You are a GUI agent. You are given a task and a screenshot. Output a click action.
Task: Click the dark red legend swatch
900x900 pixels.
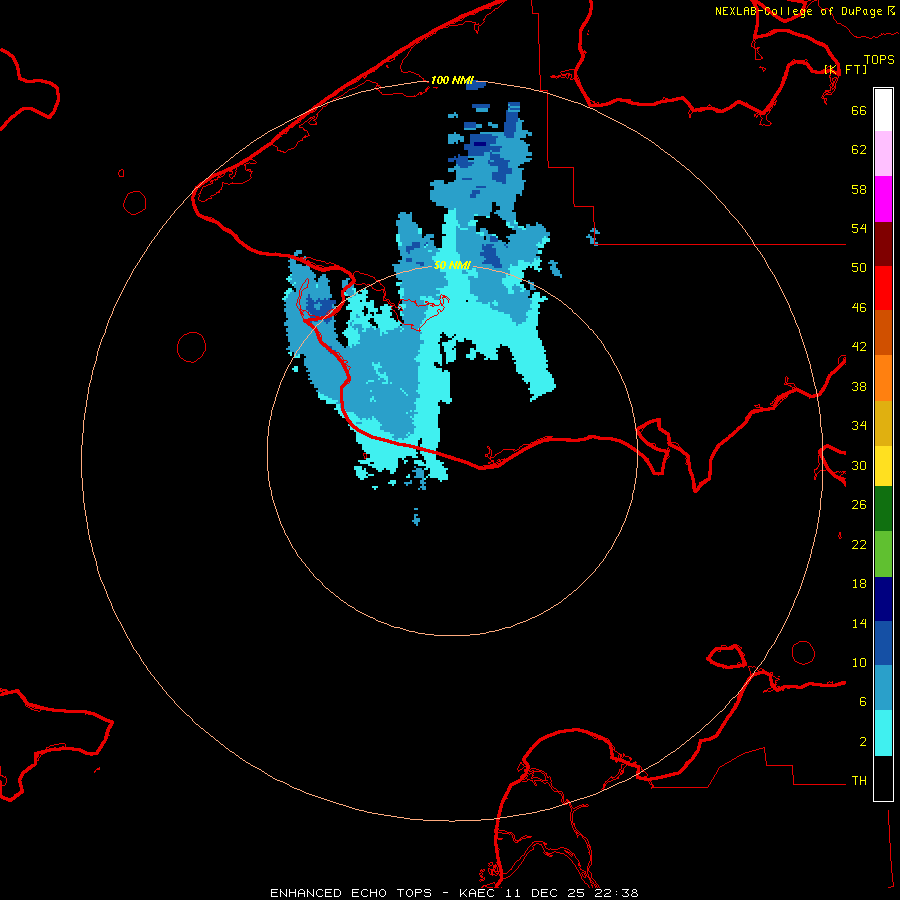coord(883,244)
